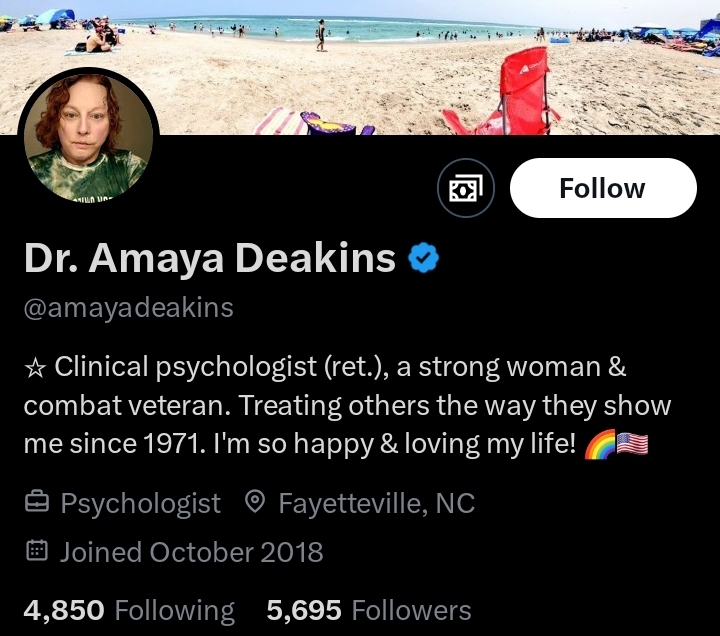Click the location pin icon
Image resolution: width=720 pixels, height=636 pixels.
254,502
